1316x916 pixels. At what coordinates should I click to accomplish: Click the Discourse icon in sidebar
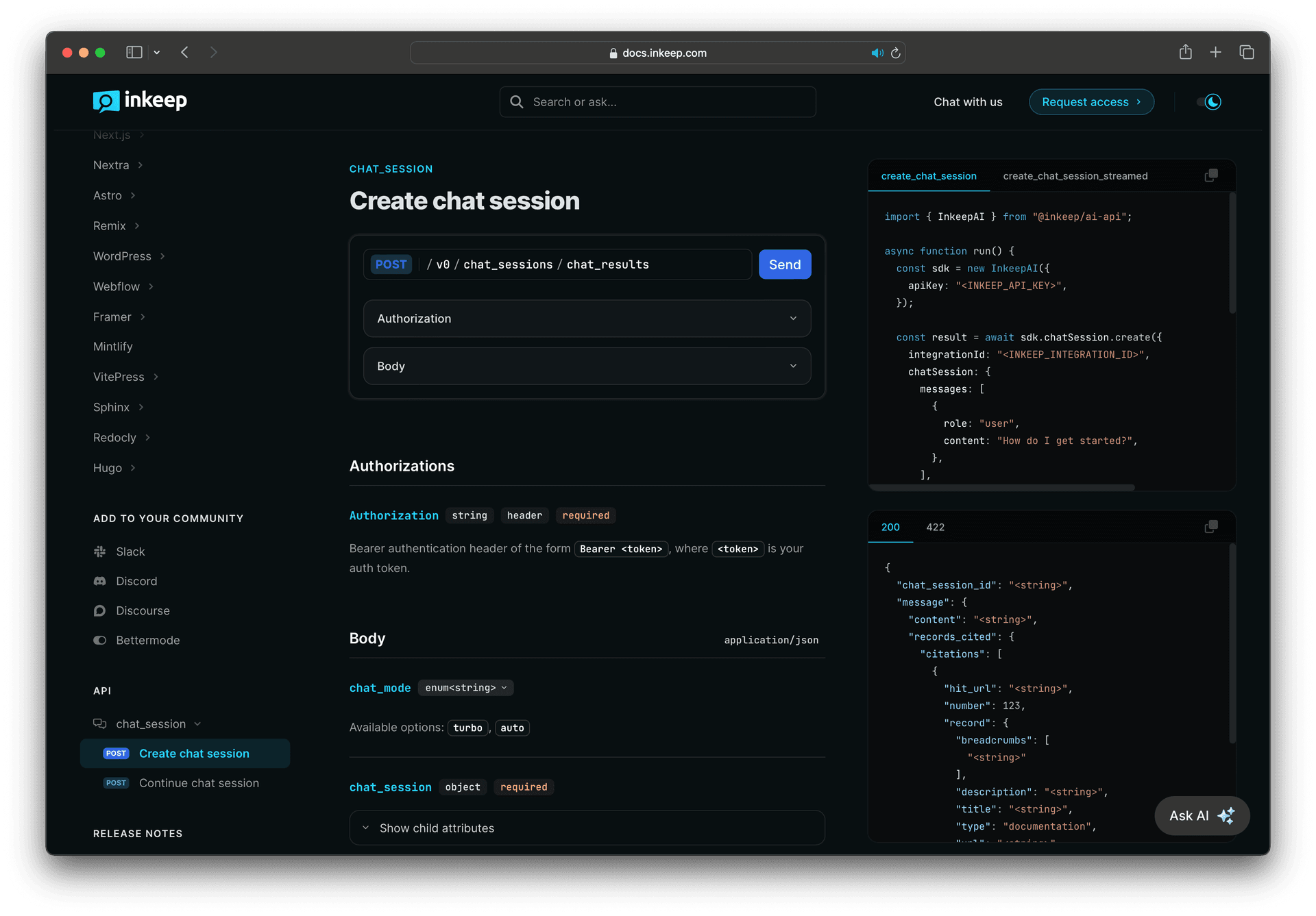click(x=99, y=610)
